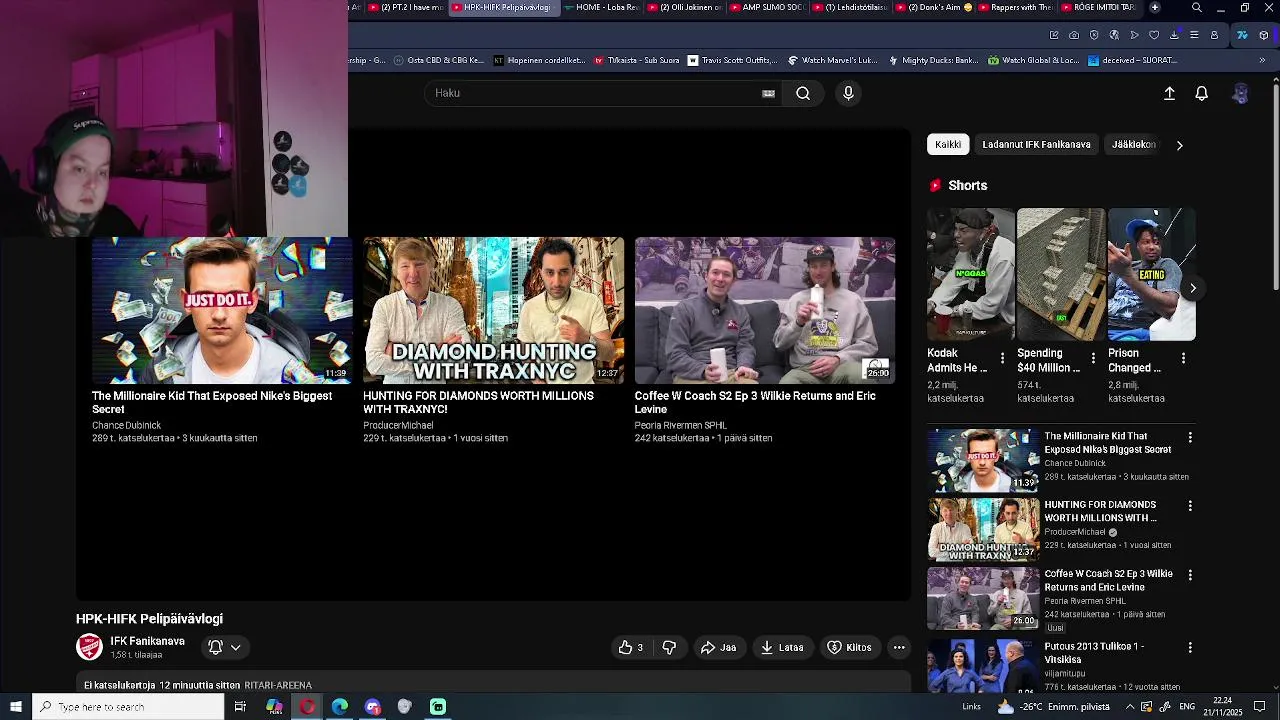
Task: Open Millionaire Kid Nike video thumbnail in grid
Action: 221,310
